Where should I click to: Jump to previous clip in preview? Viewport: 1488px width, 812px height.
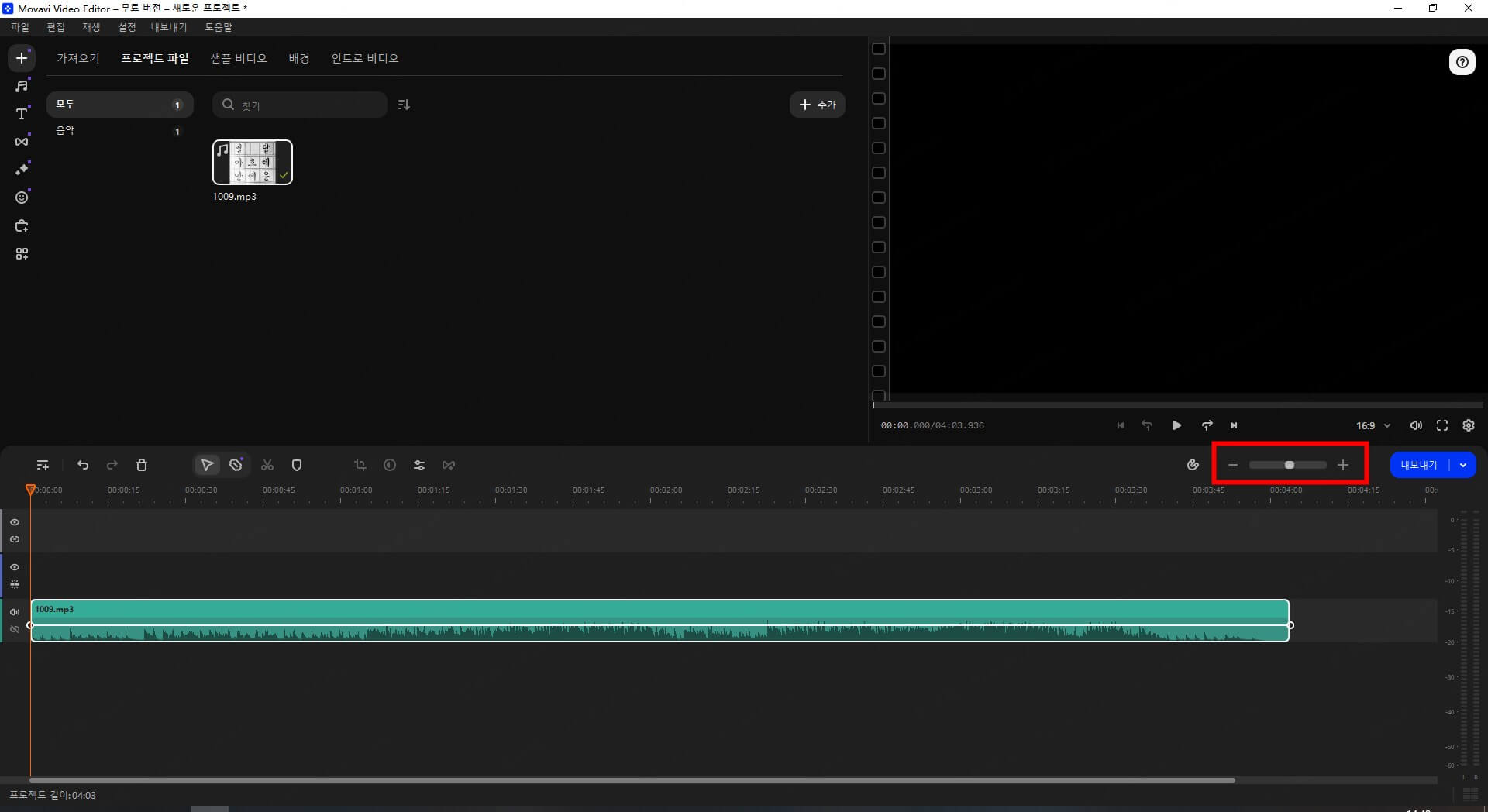click(1120, 425)
